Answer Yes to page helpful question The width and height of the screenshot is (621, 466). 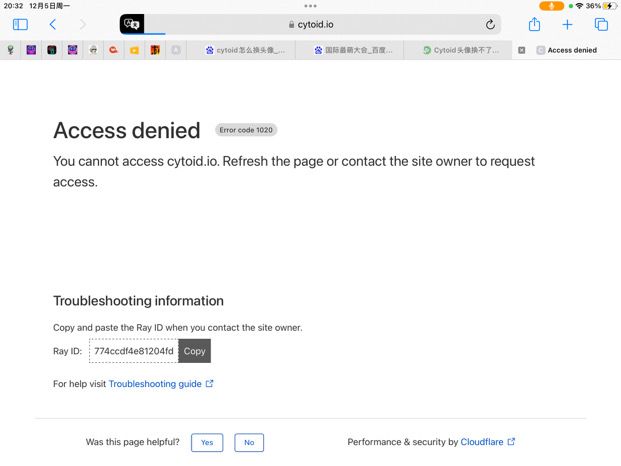(x=207, y=442)
